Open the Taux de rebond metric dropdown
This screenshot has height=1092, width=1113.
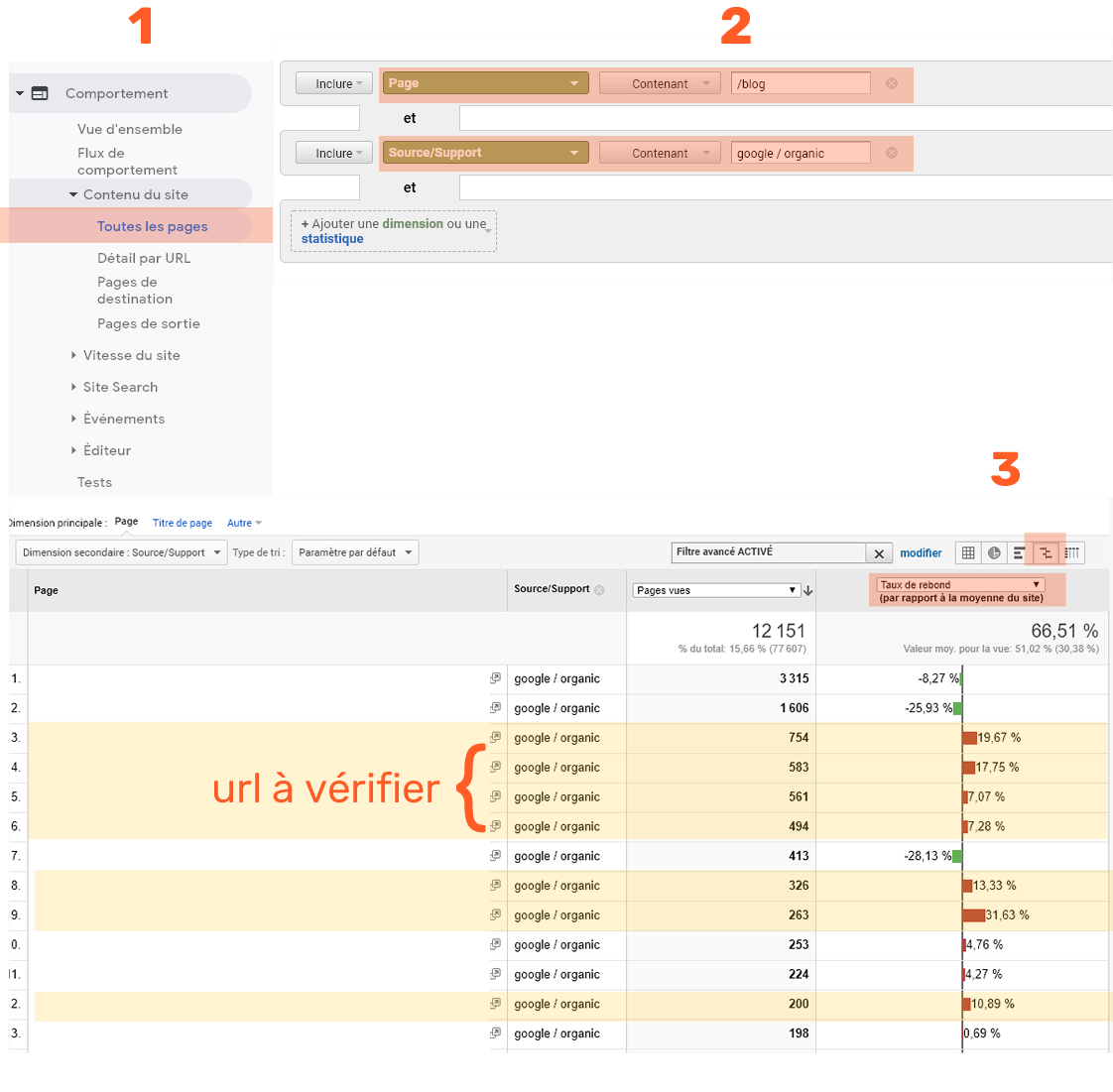click(x=960, y=584)
